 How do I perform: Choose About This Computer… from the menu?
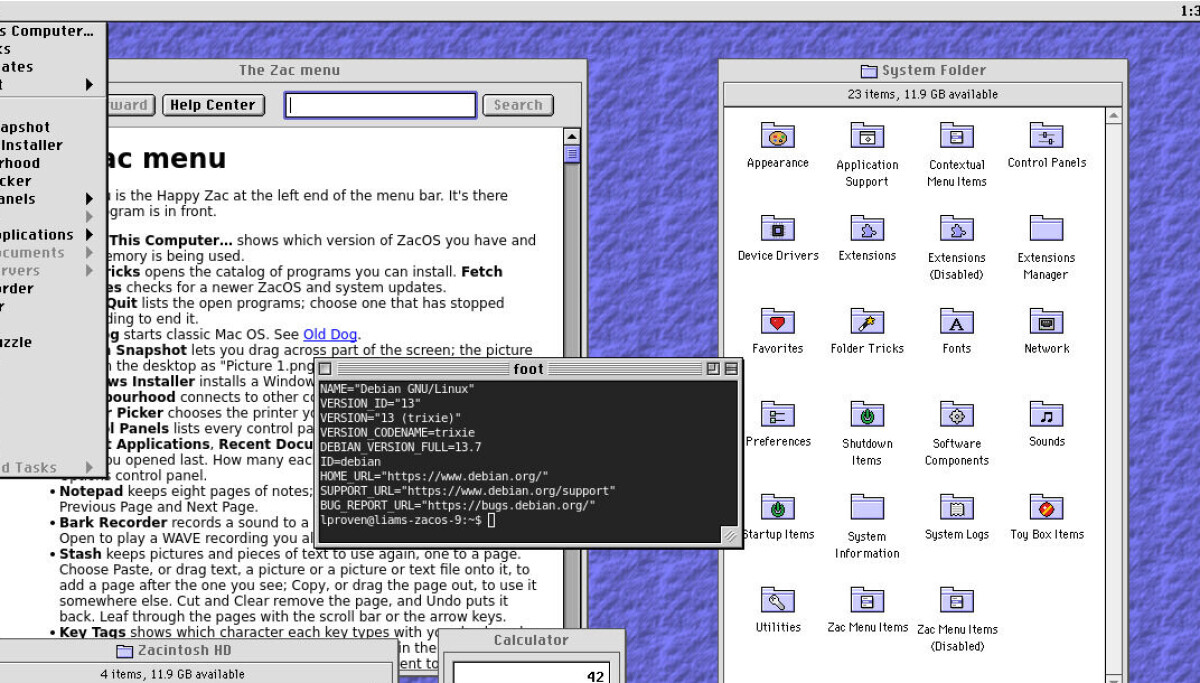(x=52, y=31)
